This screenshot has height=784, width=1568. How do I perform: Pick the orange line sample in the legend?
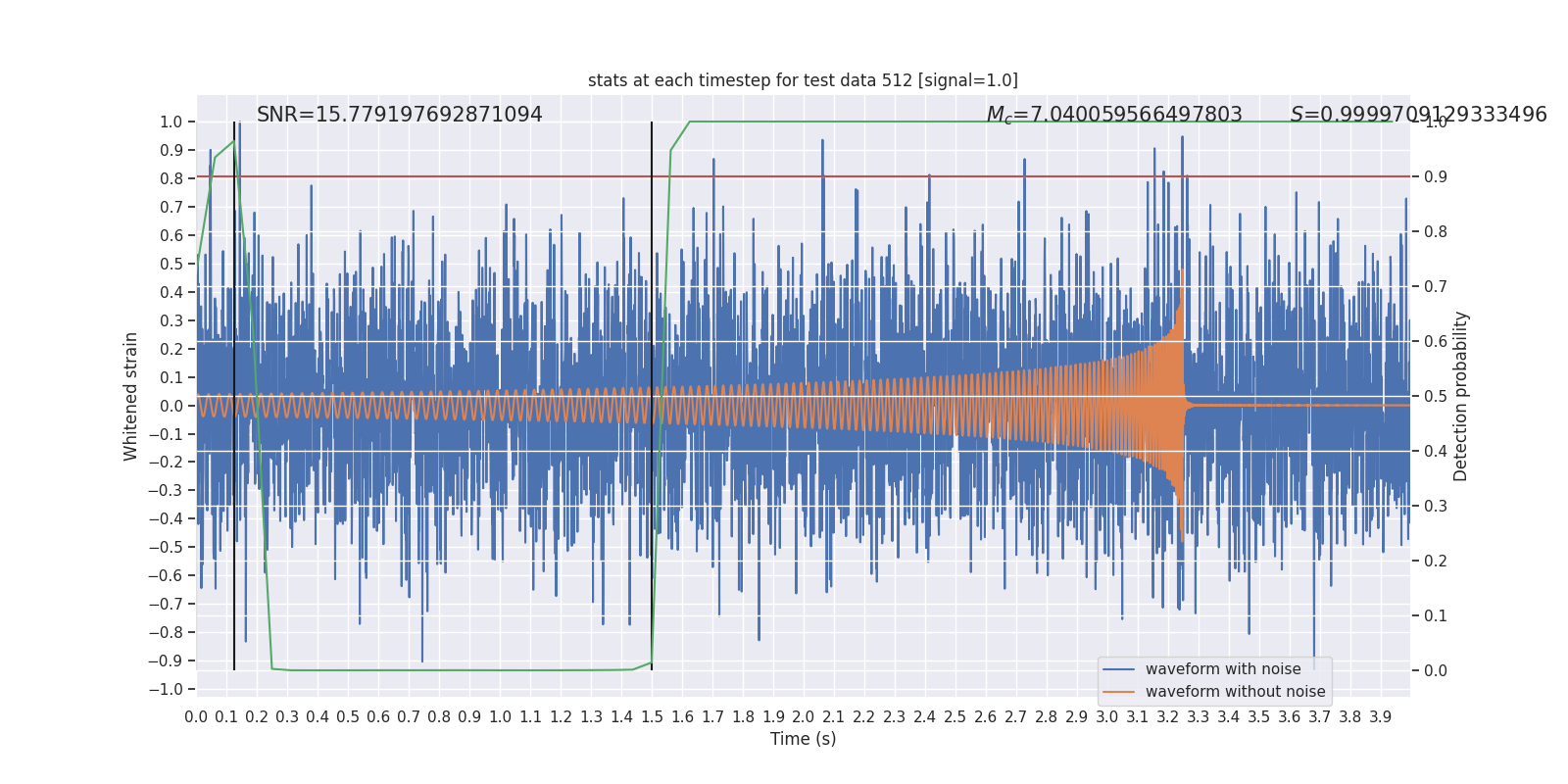coord(1119,692)
